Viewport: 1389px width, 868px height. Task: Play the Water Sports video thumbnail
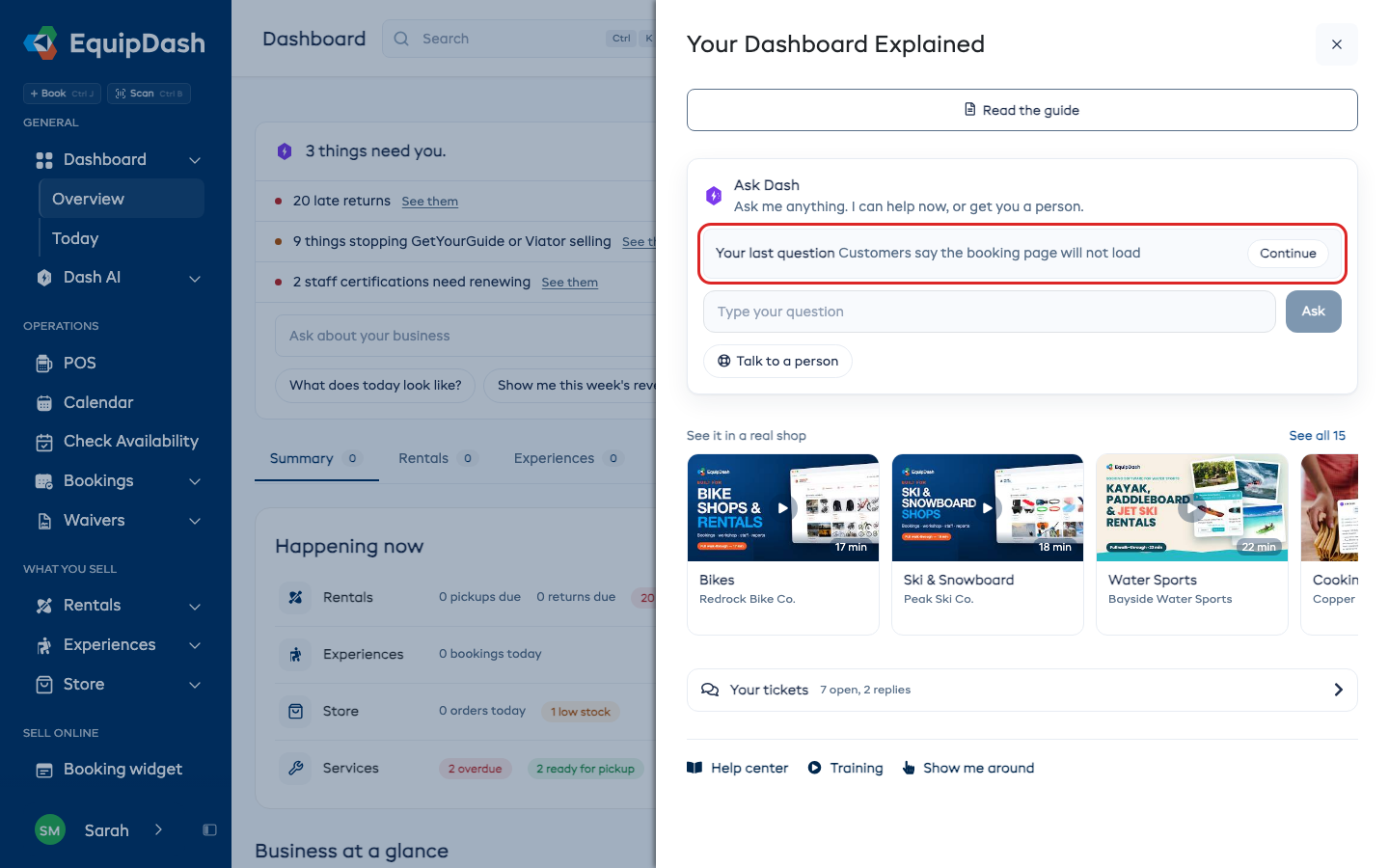tap(1192, 507)
